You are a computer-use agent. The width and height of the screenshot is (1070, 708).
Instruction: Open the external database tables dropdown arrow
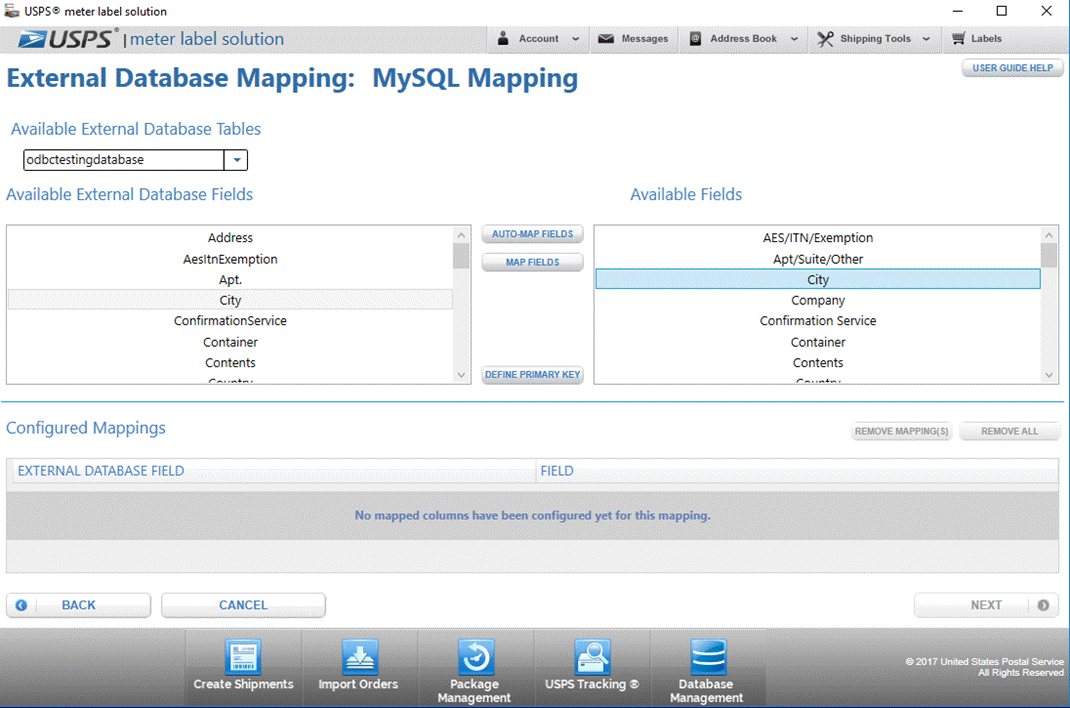[x=236, y=160]
